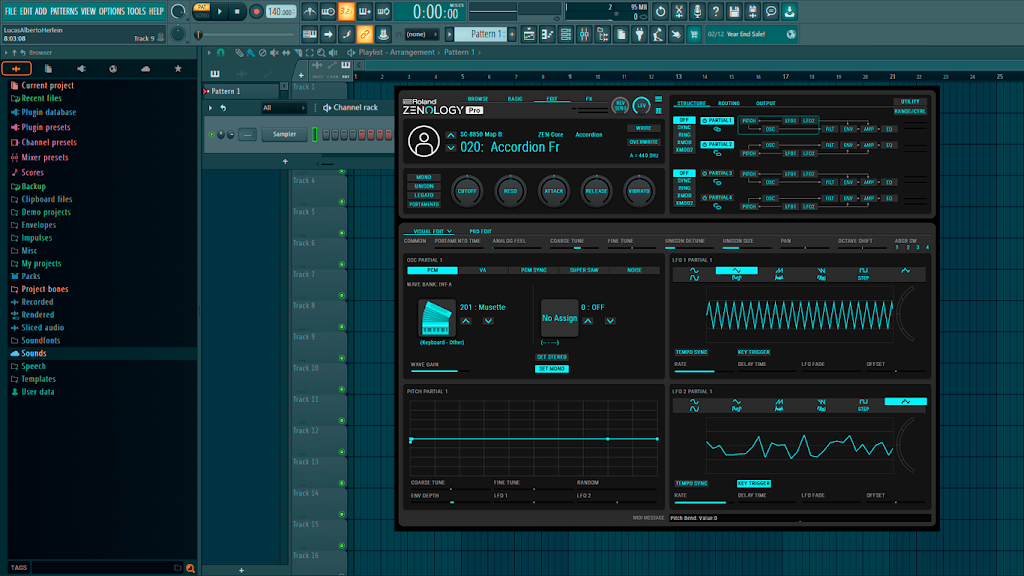Image resolution: width=1024 pixels, height=576 pixels.
Task: Click the Sampler channel button
Action: 284,135
